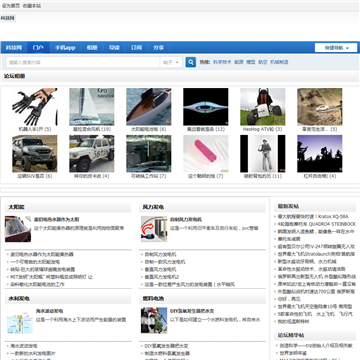Click the solar heater article image

(x=18, y=229)
